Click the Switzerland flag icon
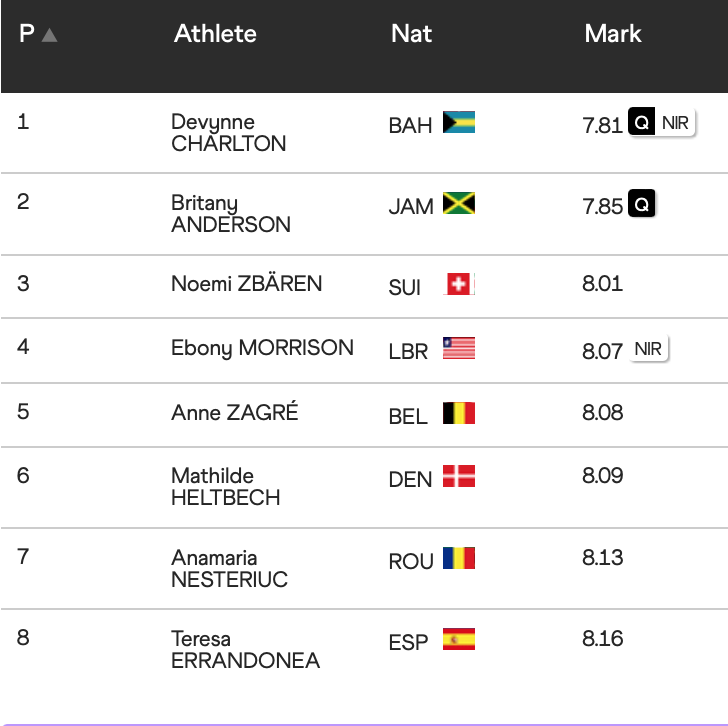The width and height of the screenshot is (728, 726). (459, 284)
